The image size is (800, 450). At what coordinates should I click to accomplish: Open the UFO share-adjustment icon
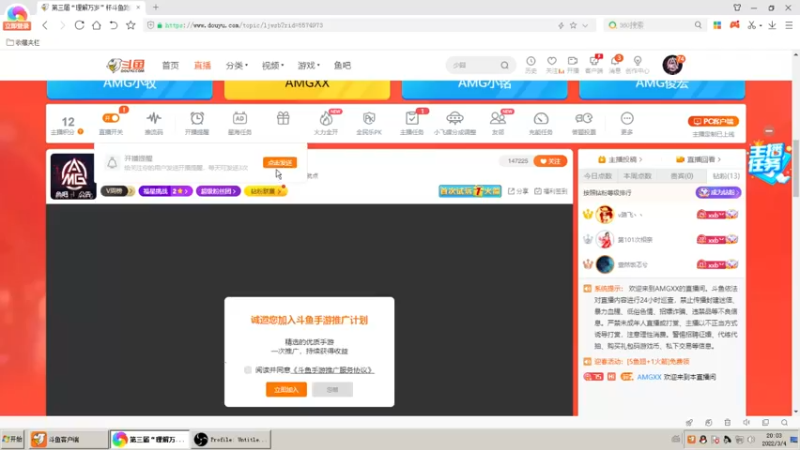pos(455,119)
